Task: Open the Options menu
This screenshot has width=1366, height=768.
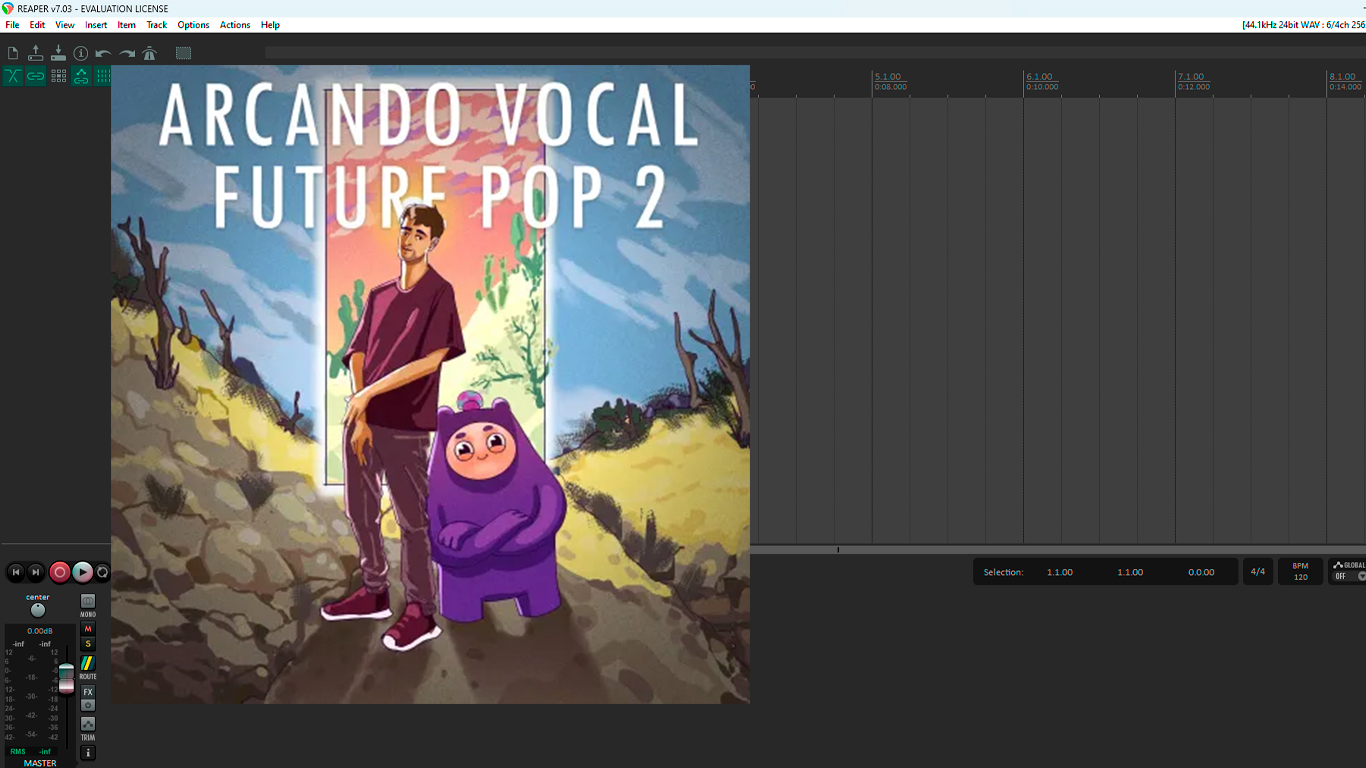Action: coord(194,25)
